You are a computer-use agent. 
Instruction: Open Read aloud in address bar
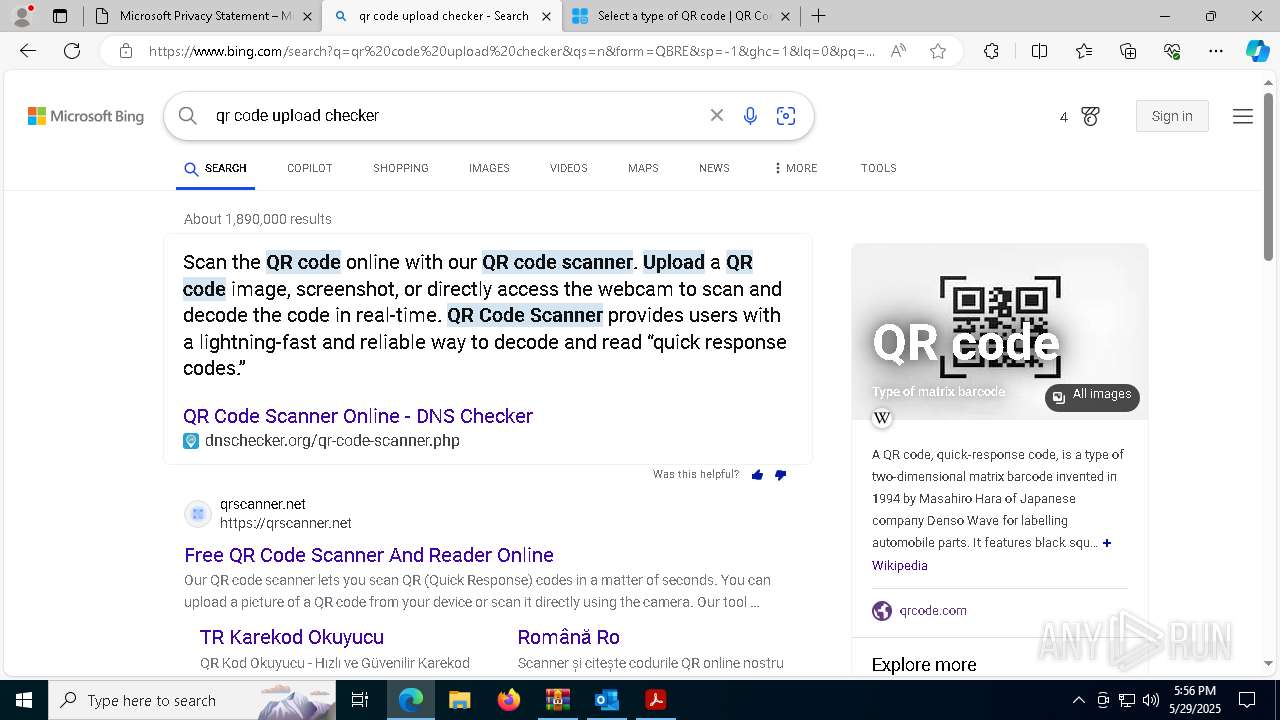pos(898,51)
